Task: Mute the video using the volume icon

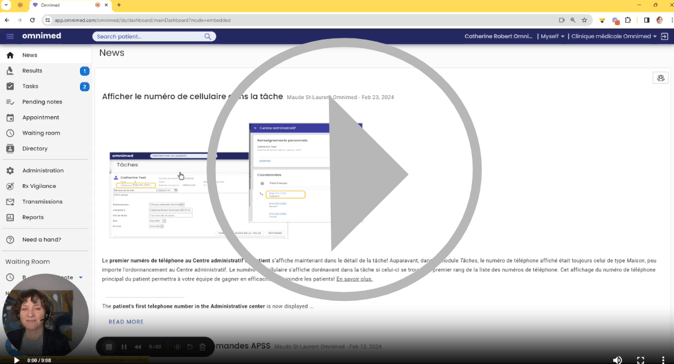Action: [617, 360]
